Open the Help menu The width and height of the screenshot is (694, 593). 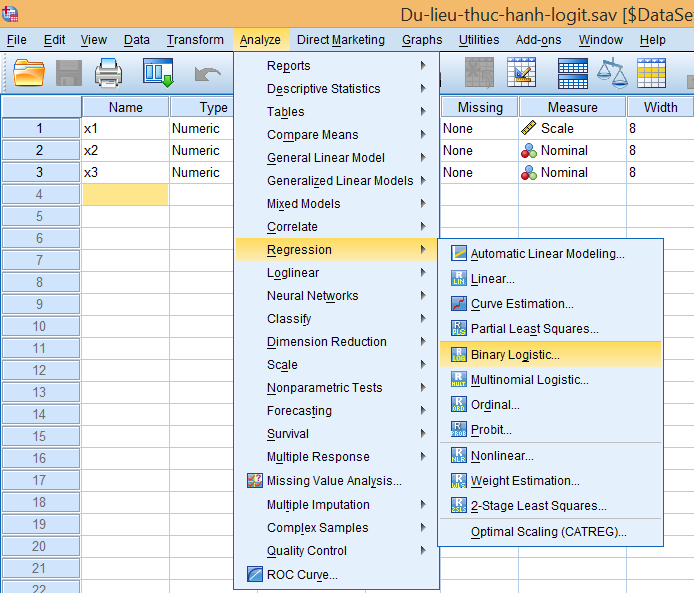[x=652, y=40]
